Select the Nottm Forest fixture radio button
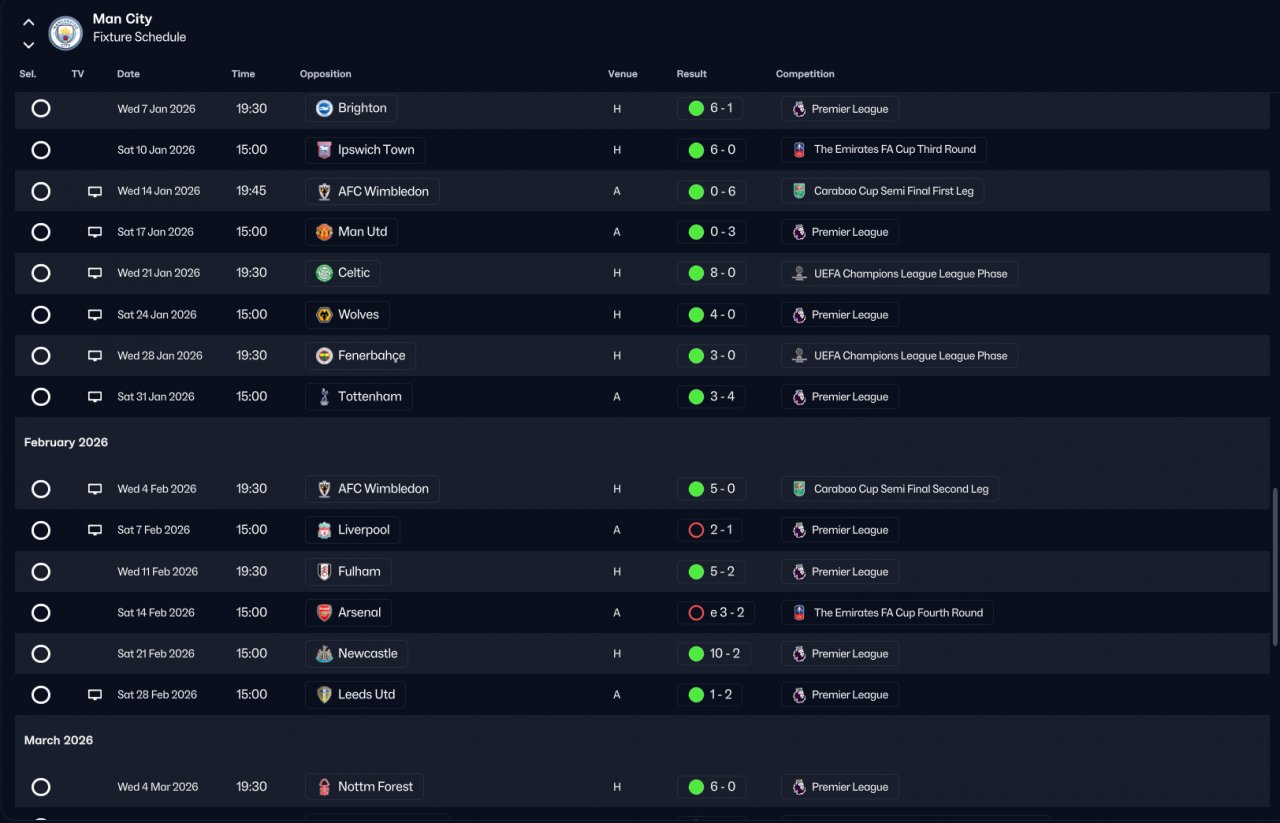Image resolution: width=1280 pixels, height=823 pixels. click(41, 787)
